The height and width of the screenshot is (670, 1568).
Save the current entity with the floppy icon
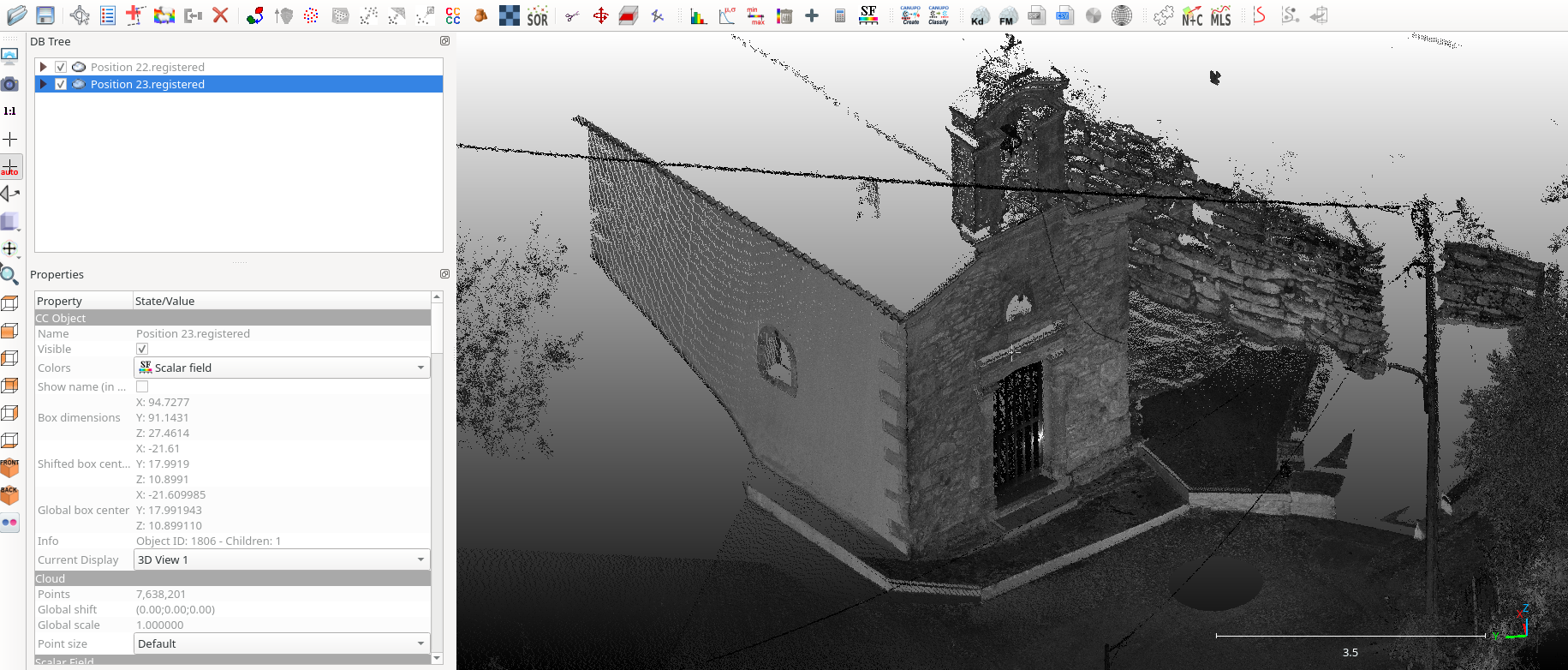click(45, 15)
